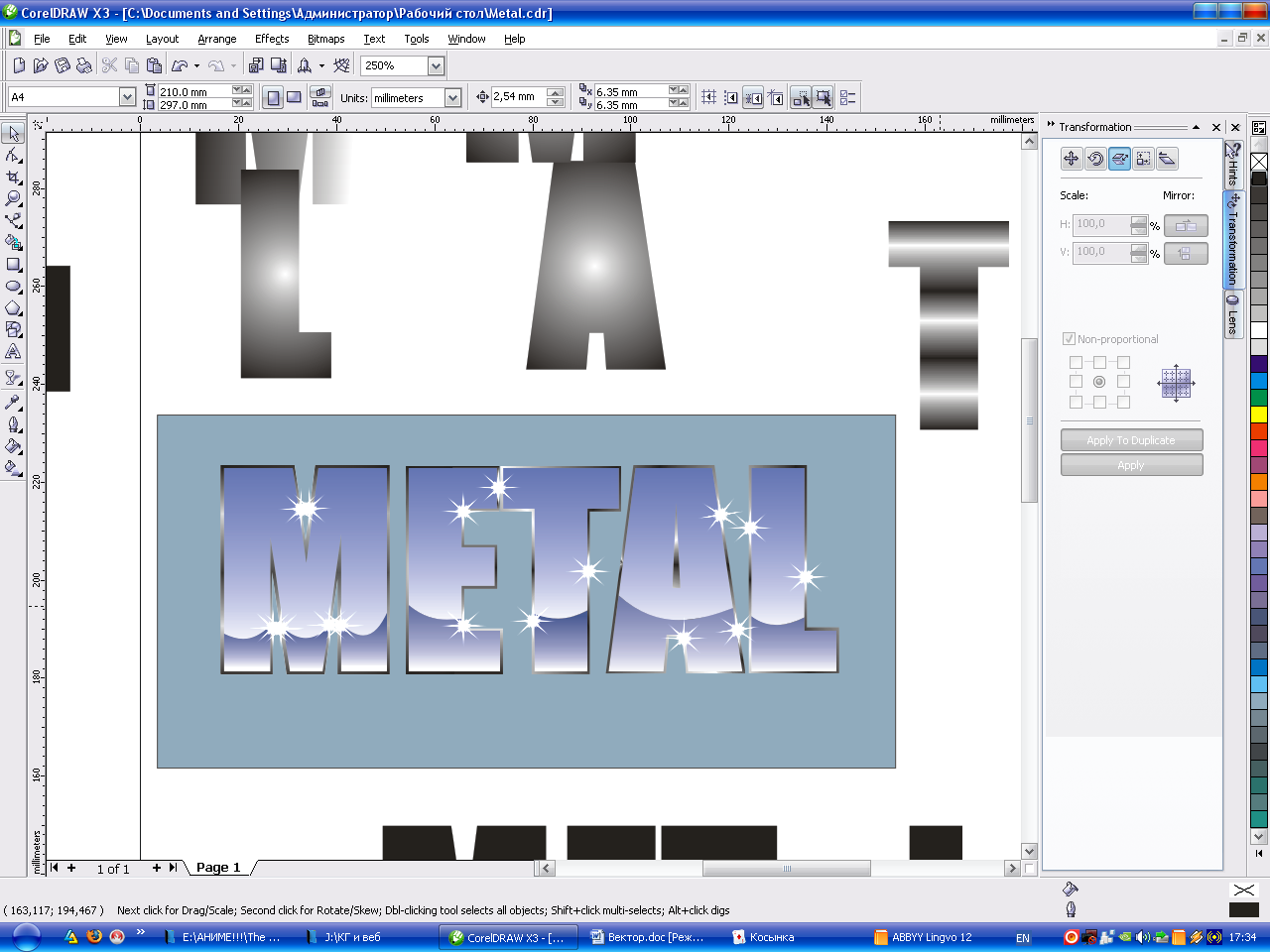Open the Layout menu
Image resolution: width=1270 pixels, height=952 pixels.
(162, 39)
